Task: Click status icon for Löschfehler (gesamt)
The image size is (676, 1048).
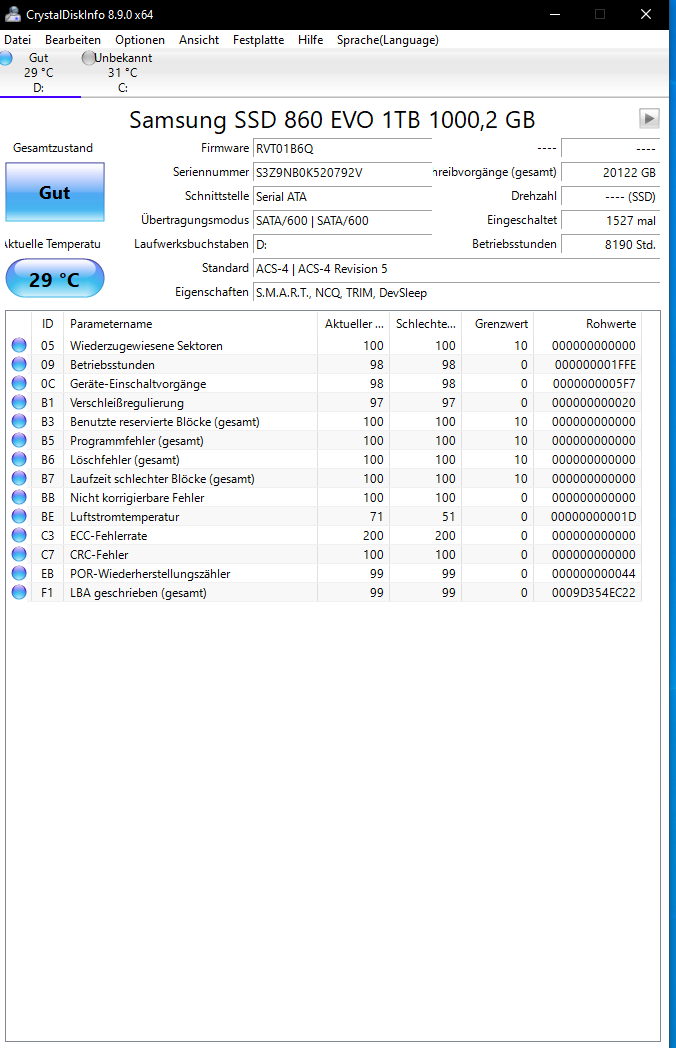Action: [x=19, y=460]
